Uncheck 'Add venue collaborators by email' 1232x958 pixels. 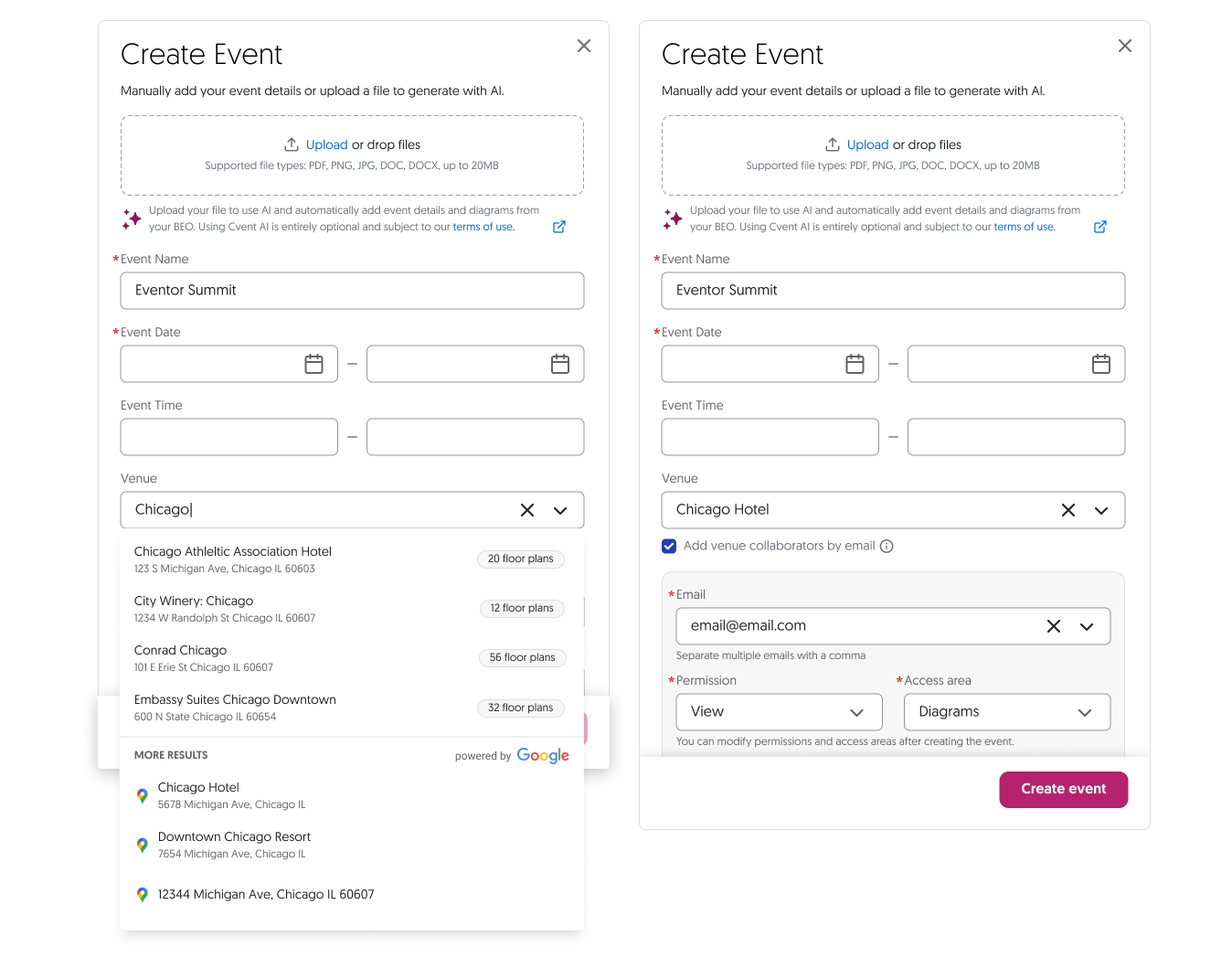669,546
